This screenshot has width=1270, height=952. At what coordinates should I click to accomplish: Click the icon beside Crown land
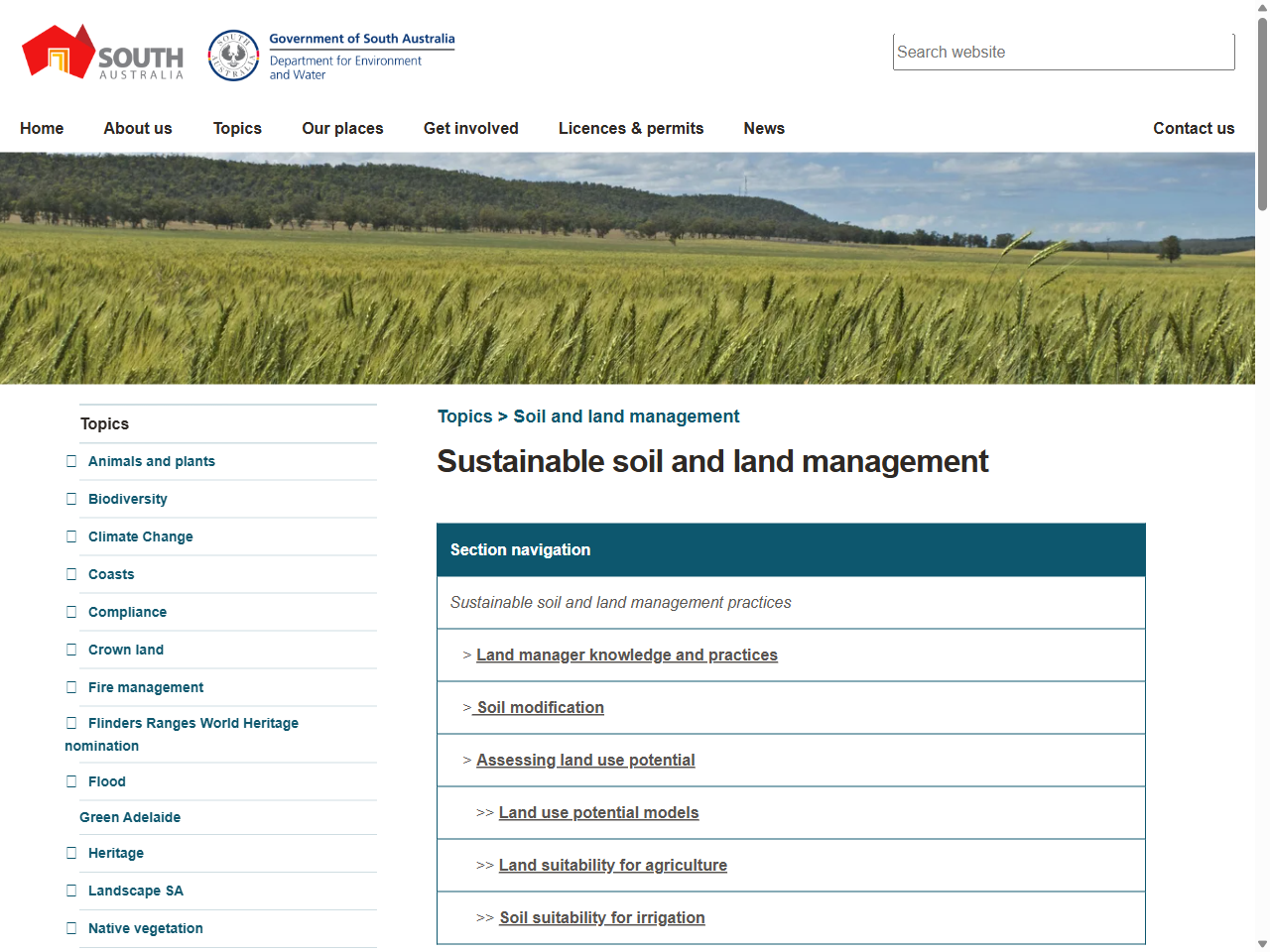tap(71, 650)
